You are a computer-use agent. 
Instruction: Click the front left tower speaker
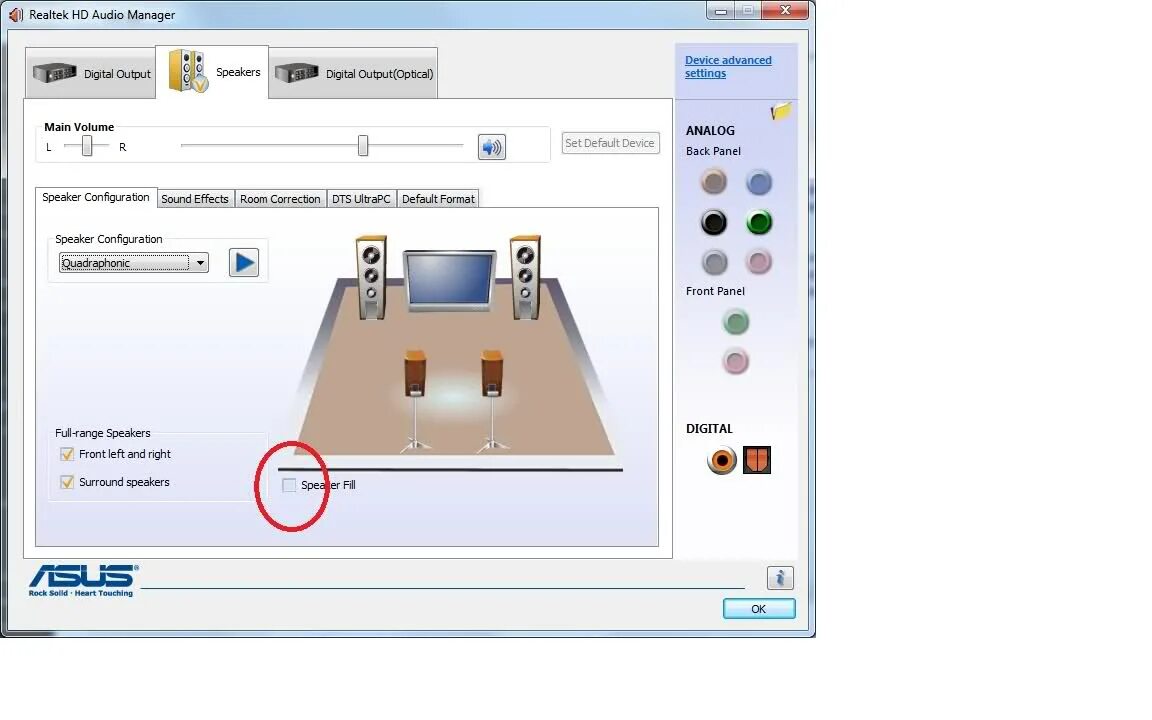click(371, 277)
